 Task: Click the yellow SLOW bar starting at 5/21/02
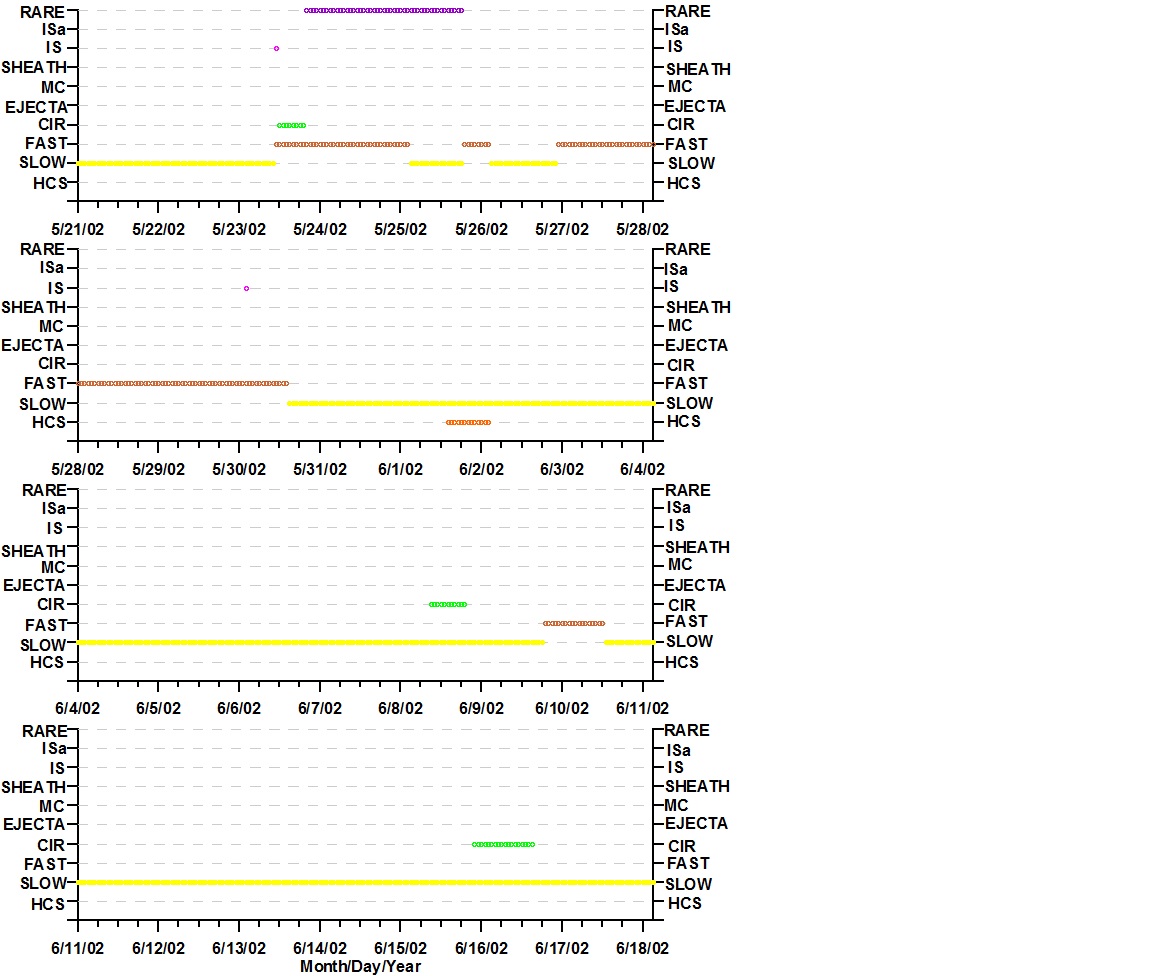pyautogui.click(x=177, y=163)
